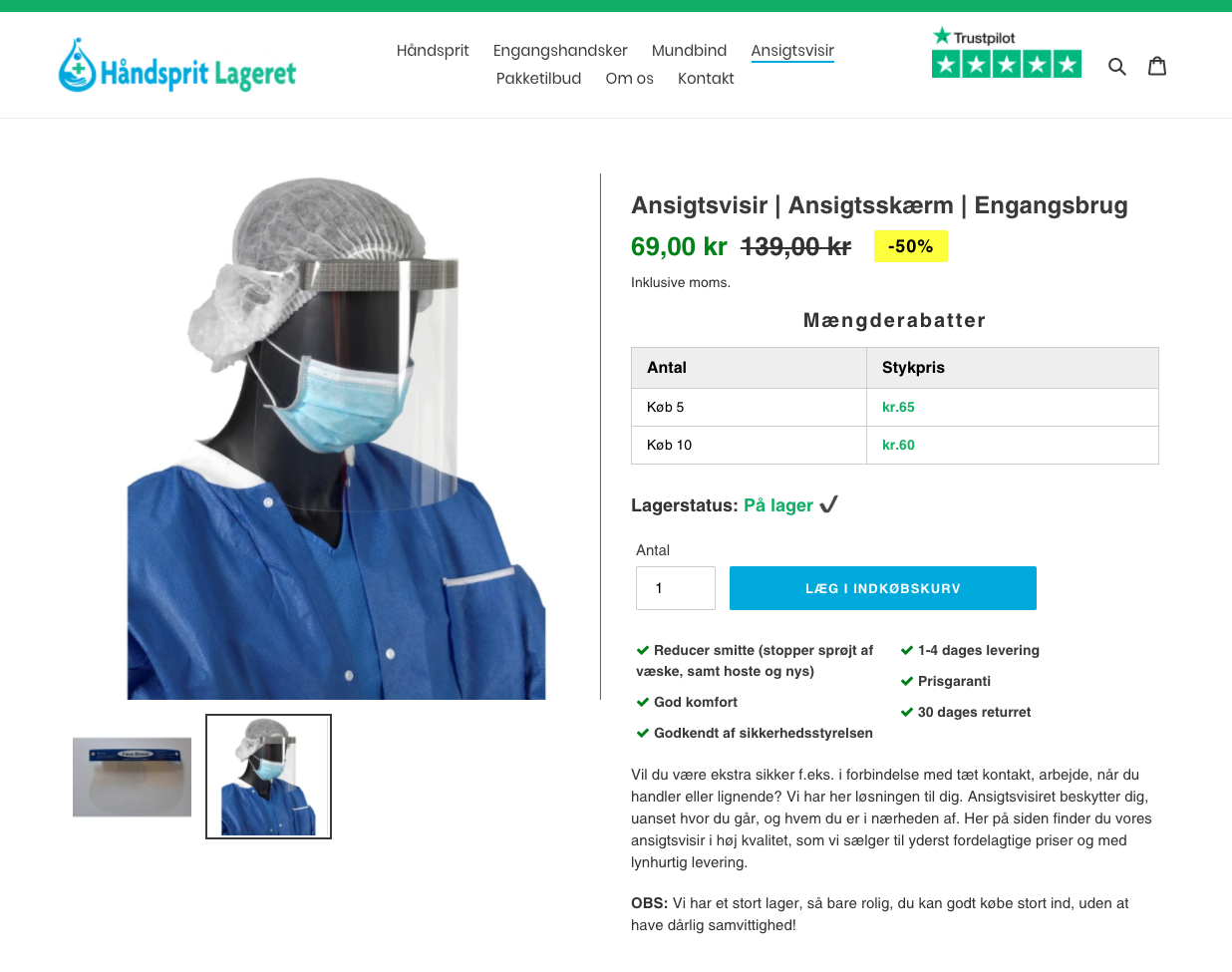Viewport: 1232px width, 972px height.
Task: Open the search magnifier icon
Action: [1117, 66]
